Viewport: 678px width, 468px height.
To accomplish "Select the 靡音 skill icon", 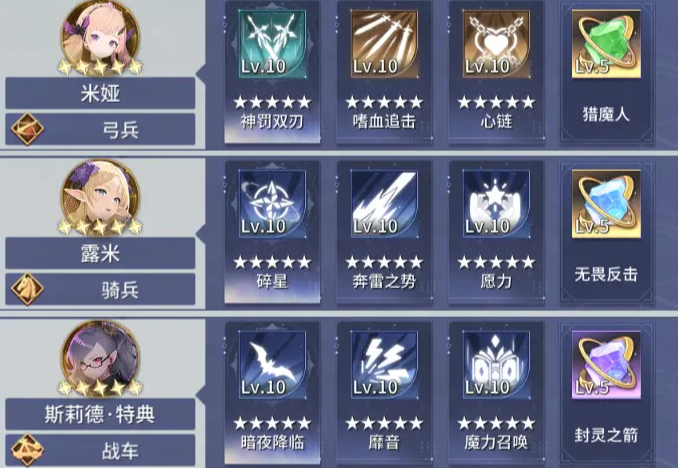I will tap(384, 365).
